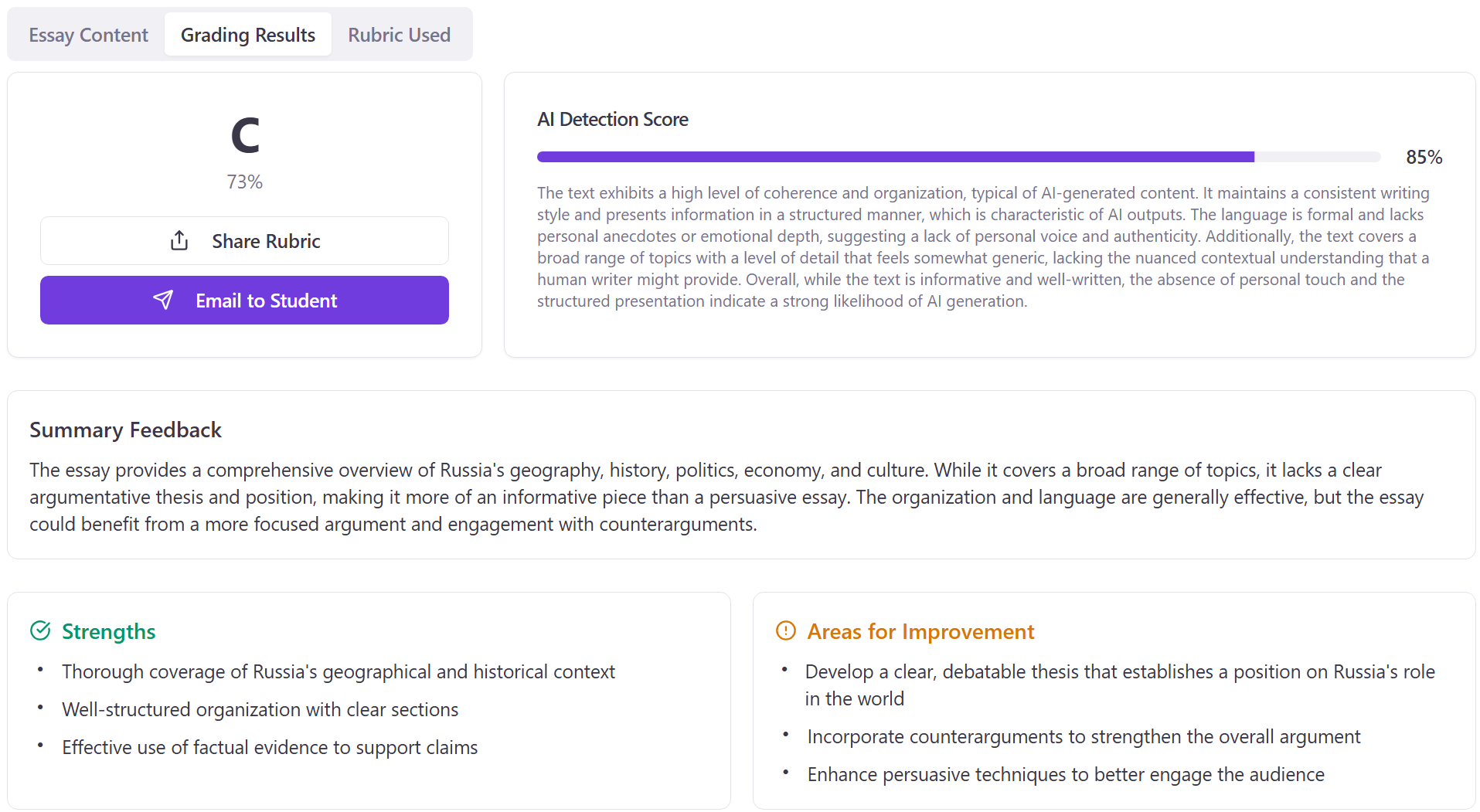Image resolution: width=1480 pixels, height=812 pixels.
Task: Click the Share Rubric button
Action: click(244, 240)
